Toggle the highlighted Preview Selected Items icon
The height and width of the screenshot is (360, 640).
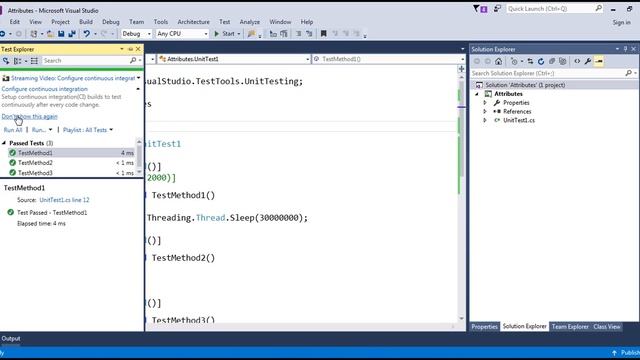tap(599, 61)
